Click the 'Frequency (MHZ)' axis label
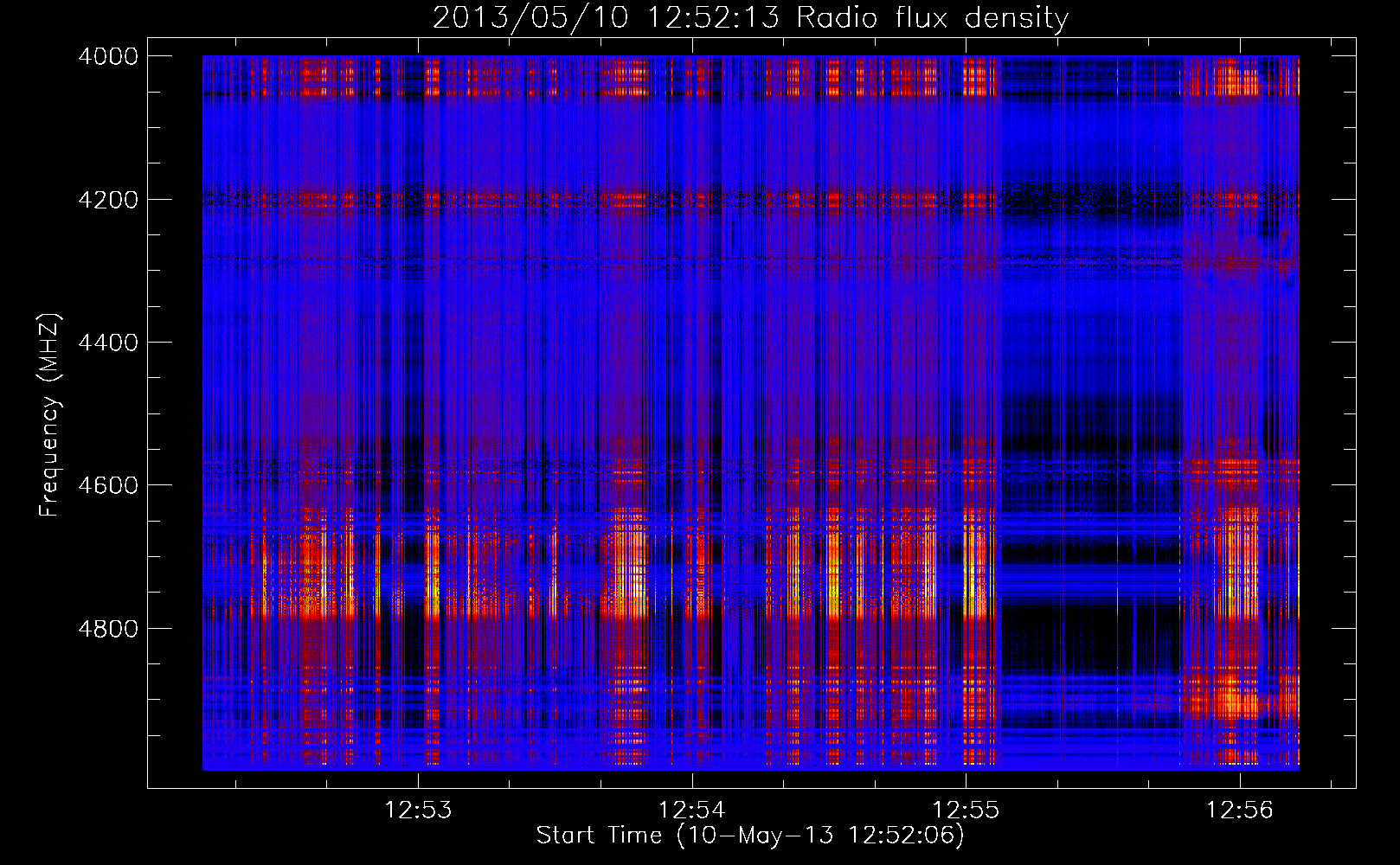Image resolution: width=1400 pixels, height=865 pixels. [50, 415]
